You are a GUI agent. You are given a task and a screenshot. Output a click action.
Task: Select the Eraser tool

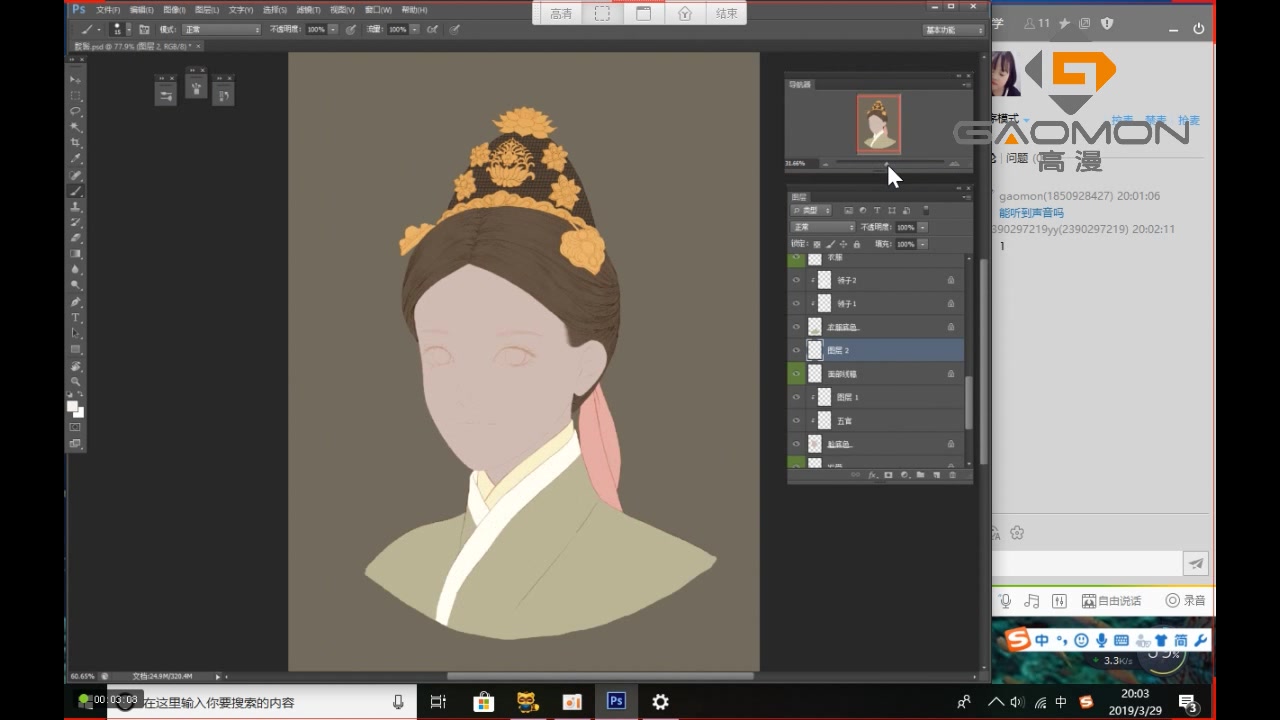click(75, 238)
